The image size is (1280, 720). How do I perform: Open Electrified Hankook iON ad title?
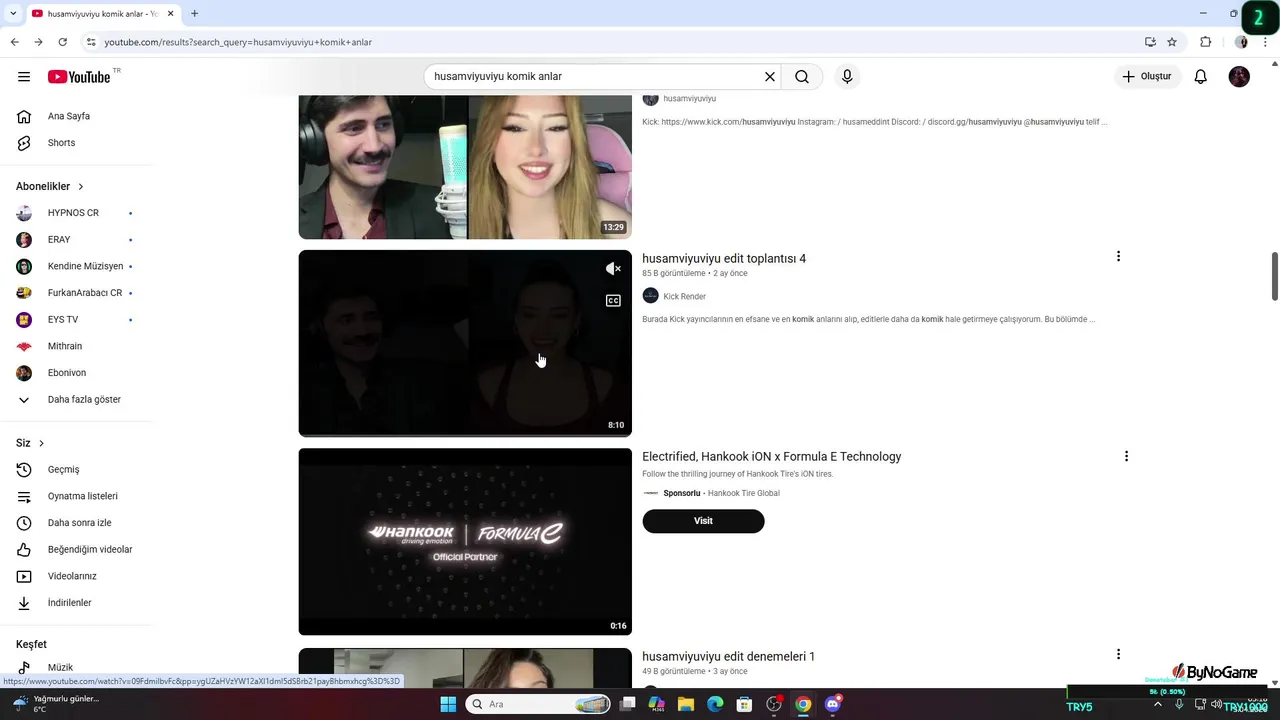click(x=771, y=456)
